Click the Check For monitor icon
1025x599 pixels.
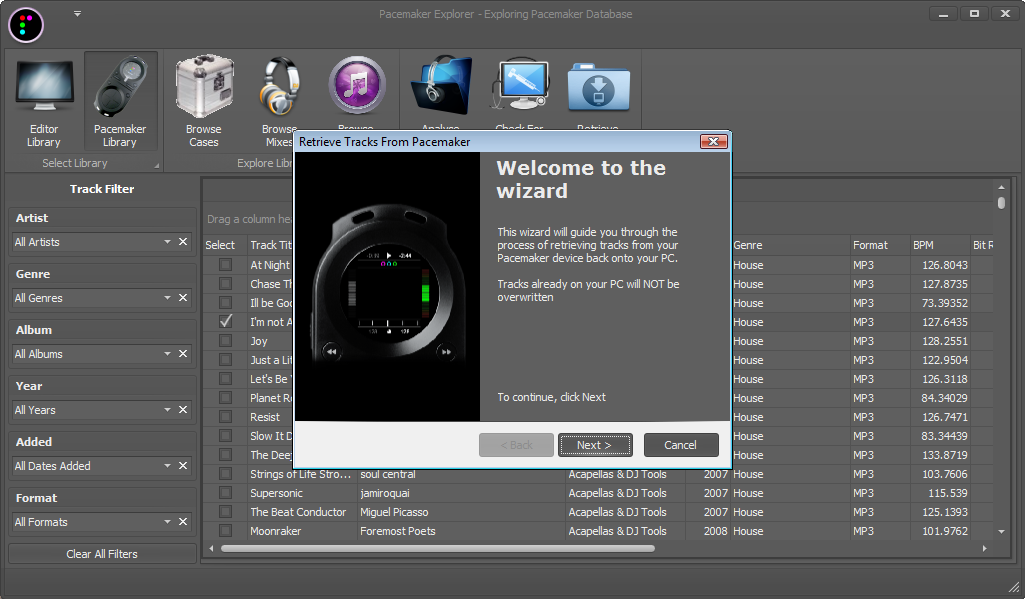(x=519, y=87)
